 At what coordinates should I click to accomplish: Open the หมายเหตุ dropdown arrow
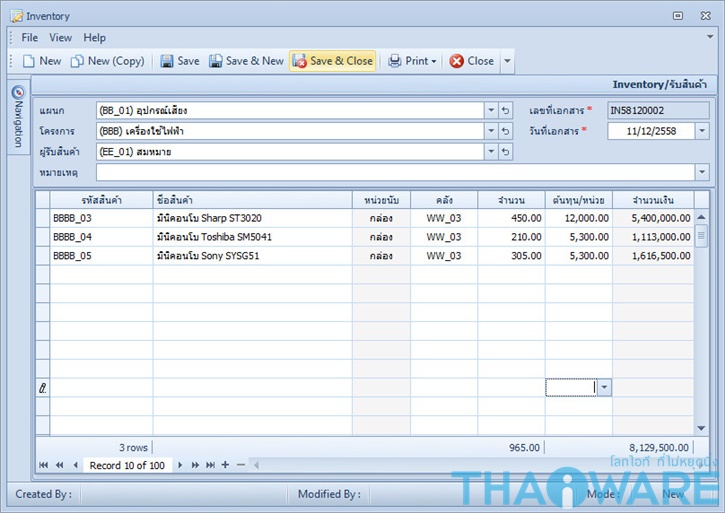tap(702, 172)
